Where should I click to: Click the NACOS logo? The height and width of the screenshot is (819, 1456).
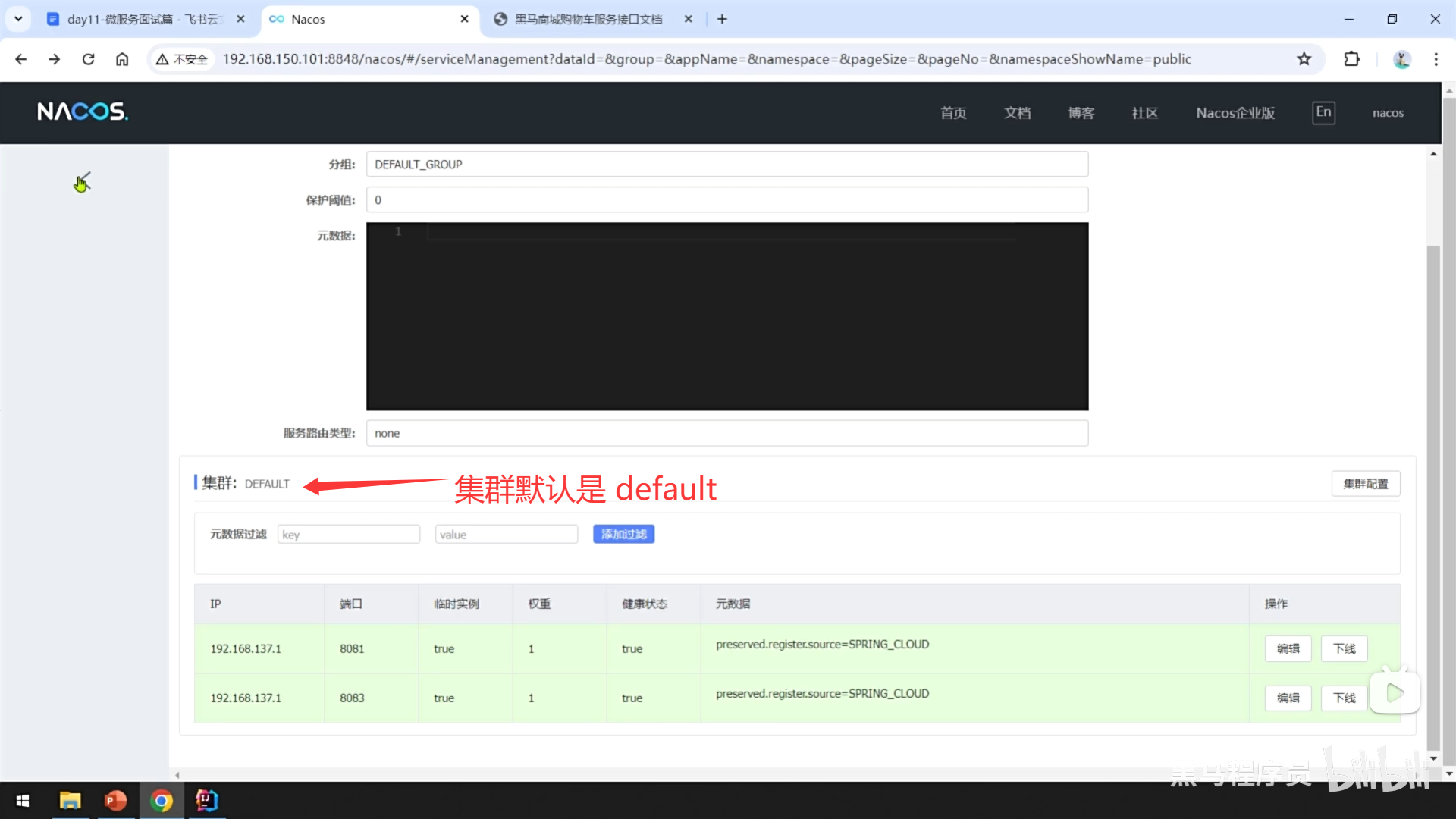[x=83, y=112]
